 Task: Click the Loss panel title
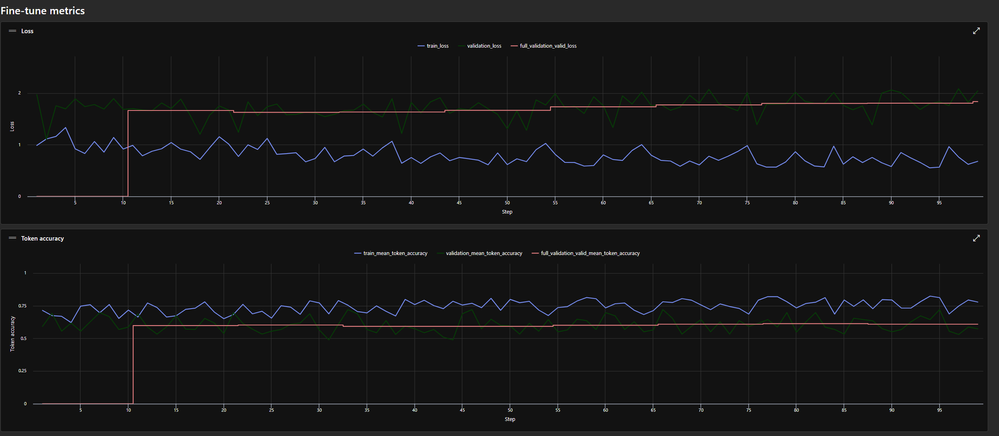(27, 31)
